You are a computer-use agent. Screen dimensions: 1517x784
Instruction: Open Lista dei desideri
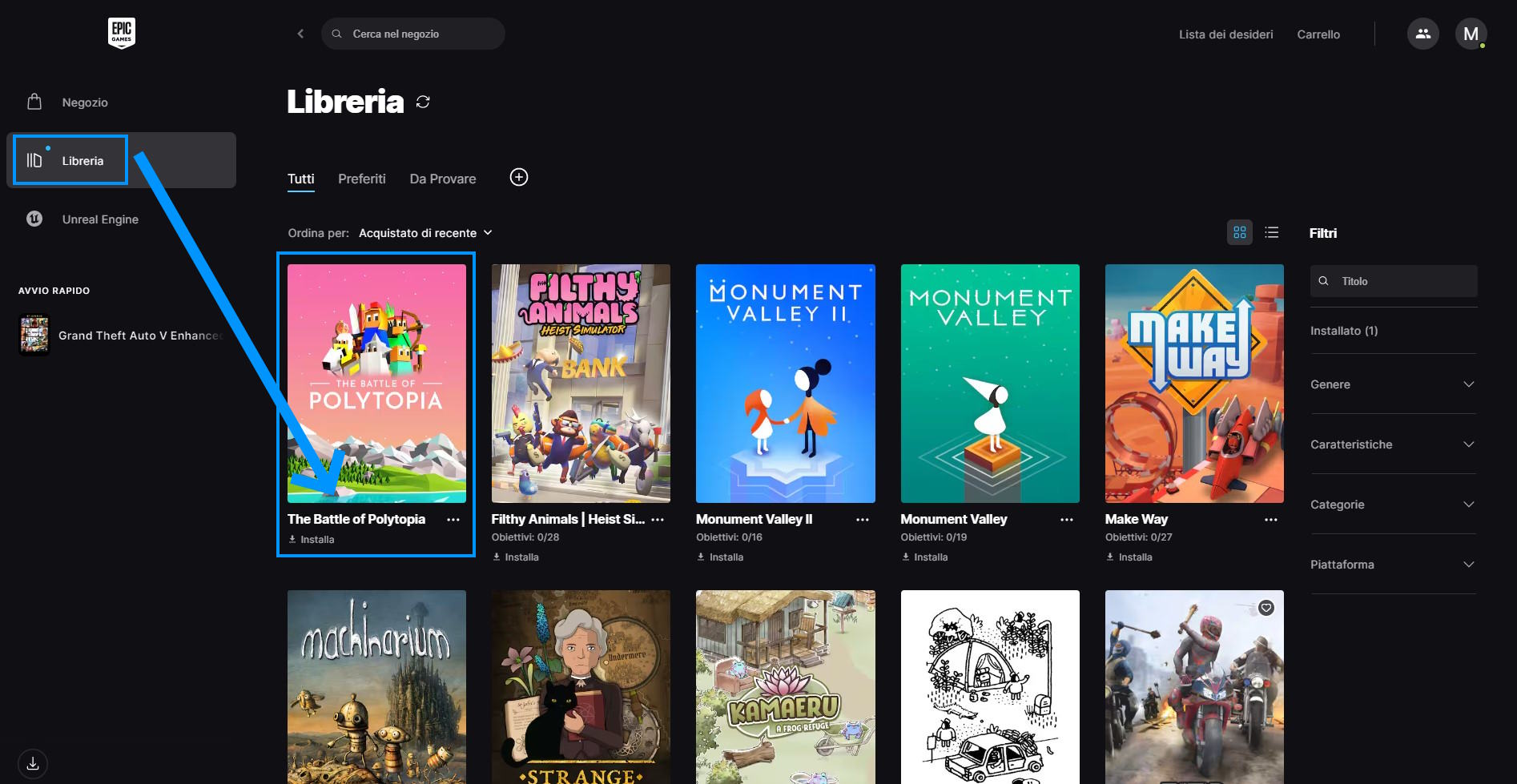(x=1225, y=34)
